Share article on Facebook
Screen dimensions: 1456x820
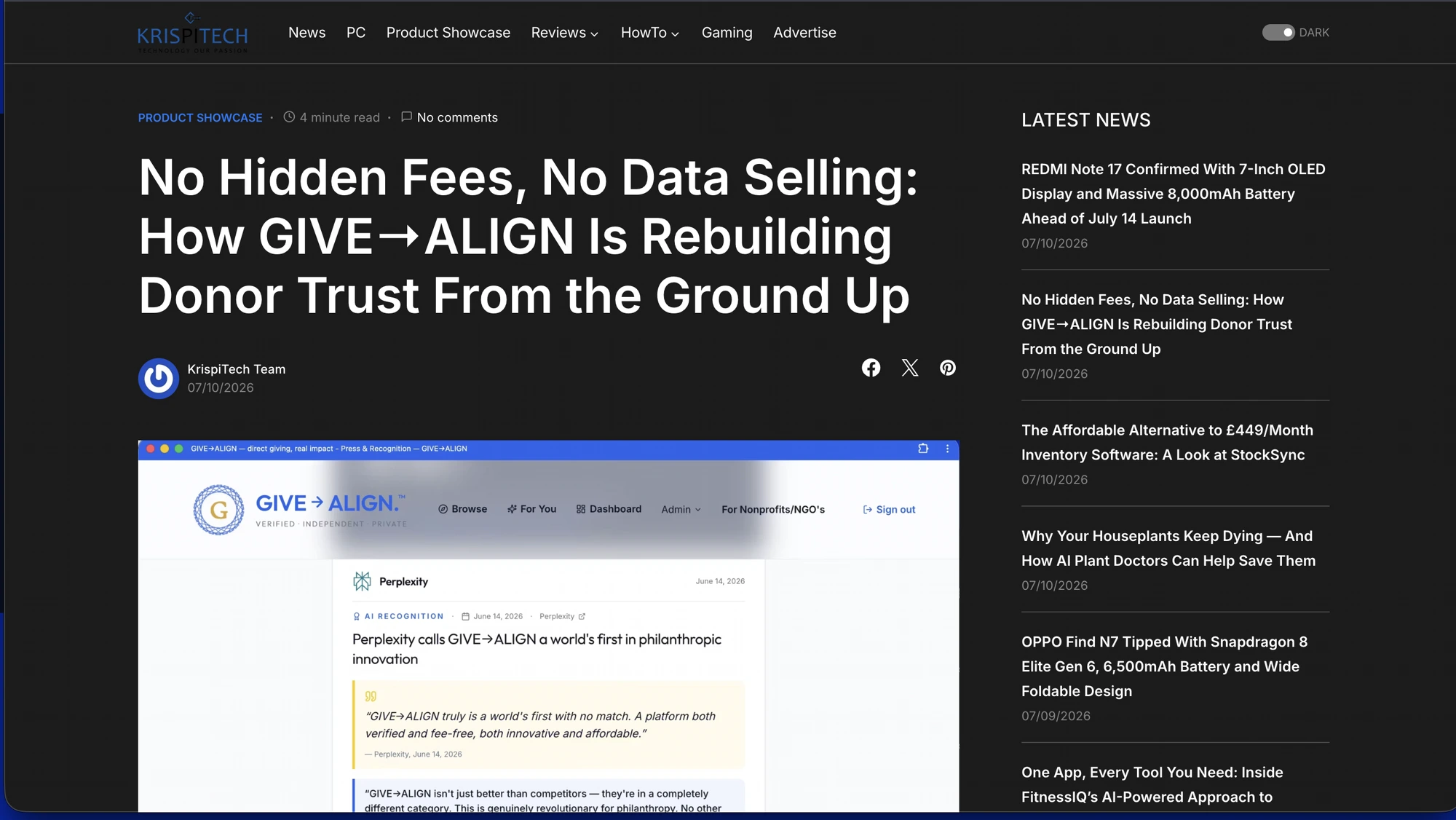point(871,368)
